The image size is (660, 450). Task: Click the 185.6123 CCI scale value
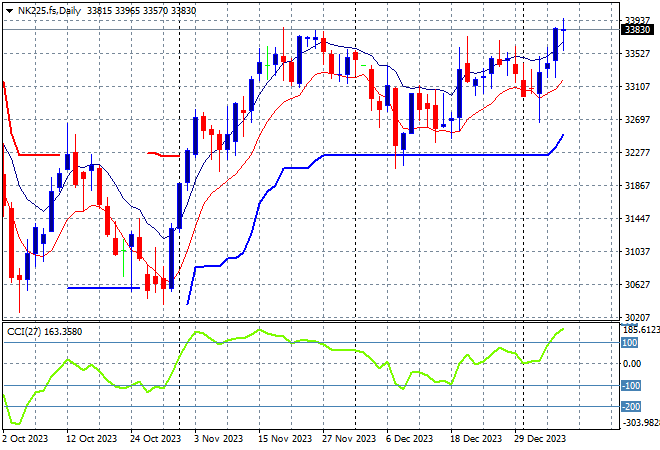pyautogui.click(x=639, y=328)
